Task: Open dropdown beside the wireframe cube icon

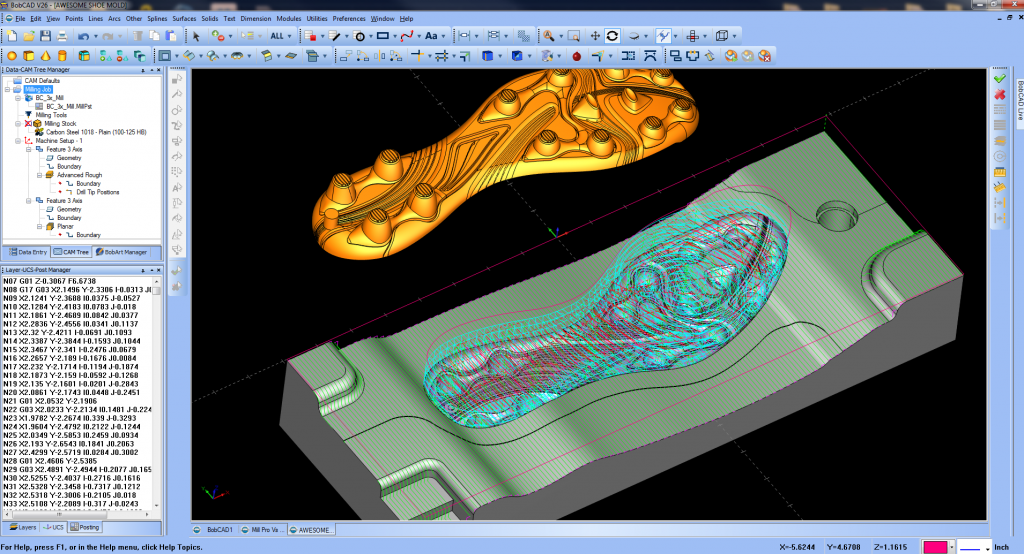Action: coord(734,37)
